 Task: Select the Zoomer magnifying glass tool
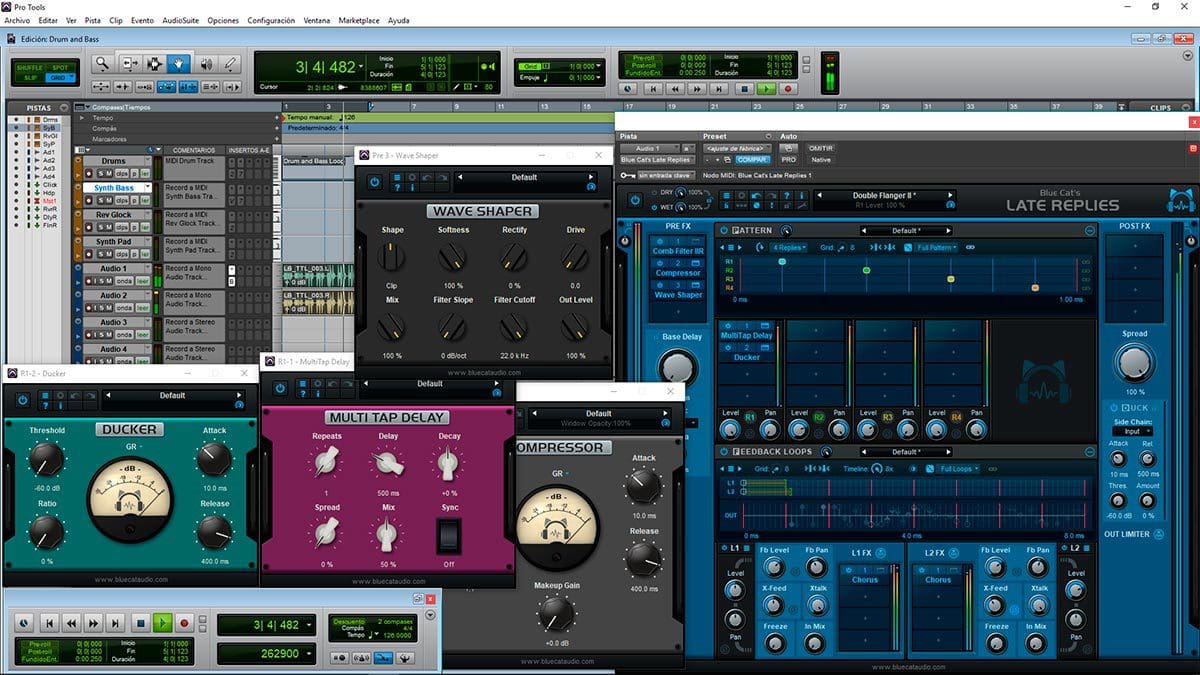tap(102, 63)
